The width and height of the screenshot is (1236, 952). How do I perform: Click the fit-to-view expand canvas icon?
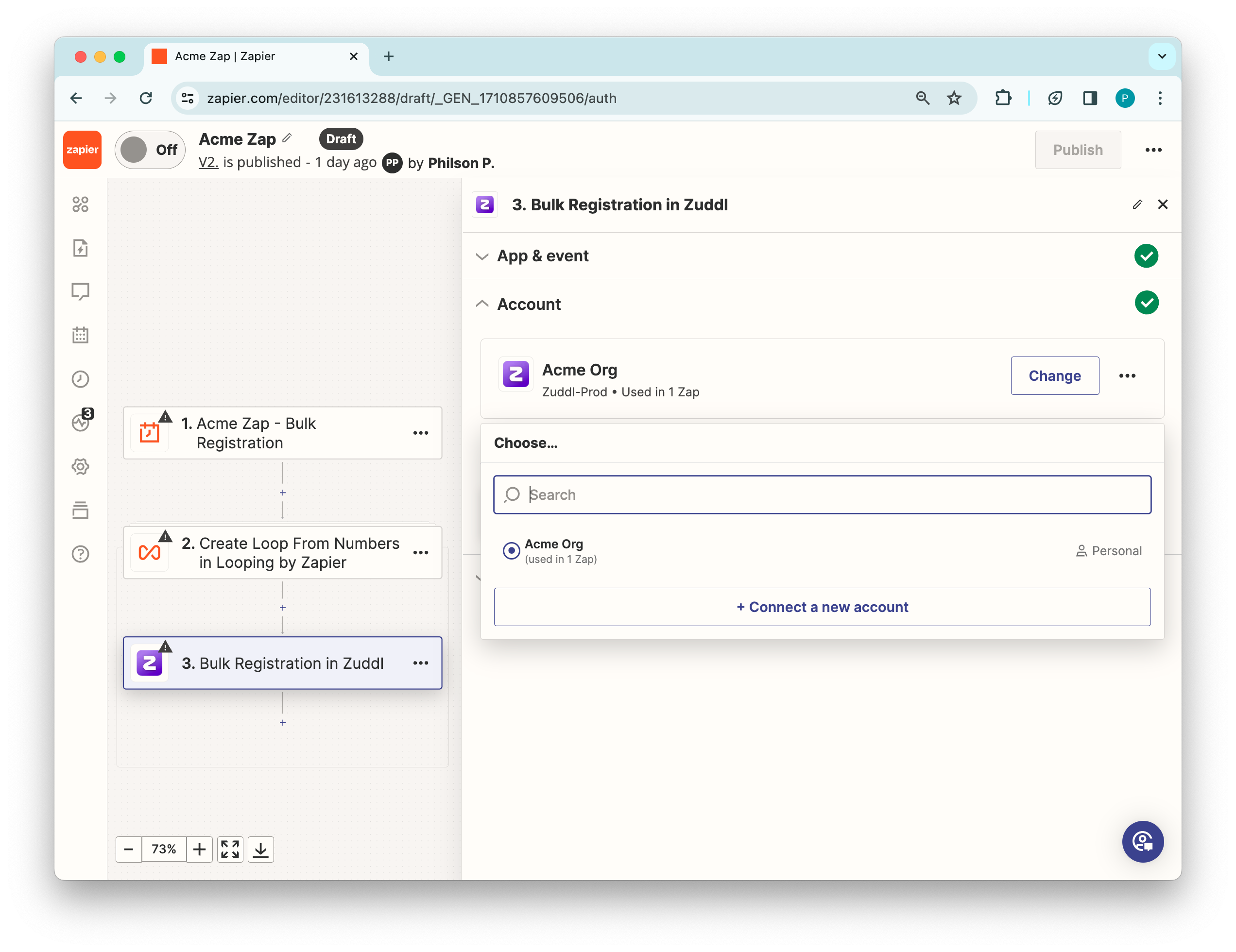pyautogui.click(x=230, y=849)
